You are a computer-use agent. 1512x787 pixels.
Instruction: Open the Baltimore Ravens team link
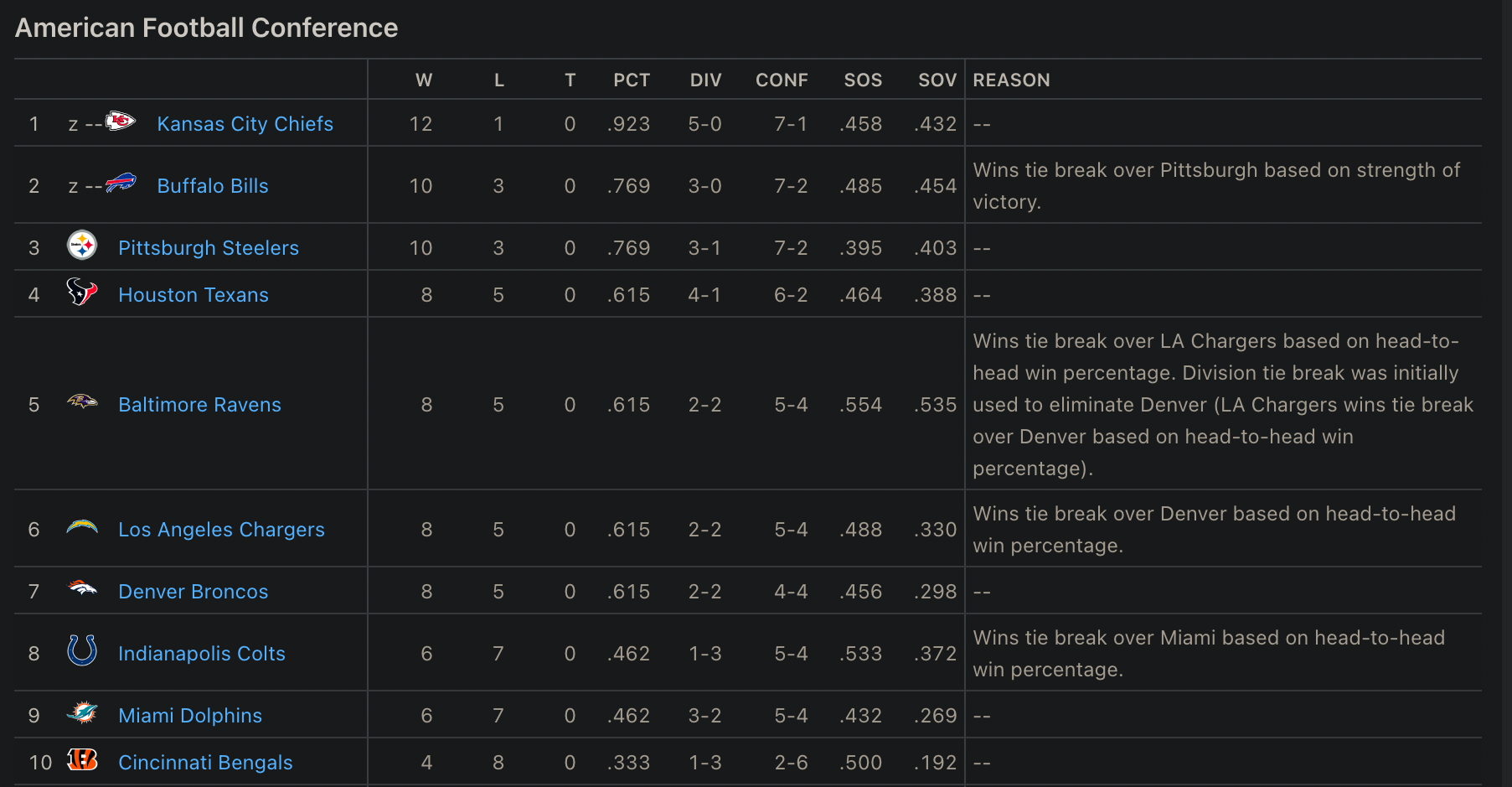(x=199, y=405)
